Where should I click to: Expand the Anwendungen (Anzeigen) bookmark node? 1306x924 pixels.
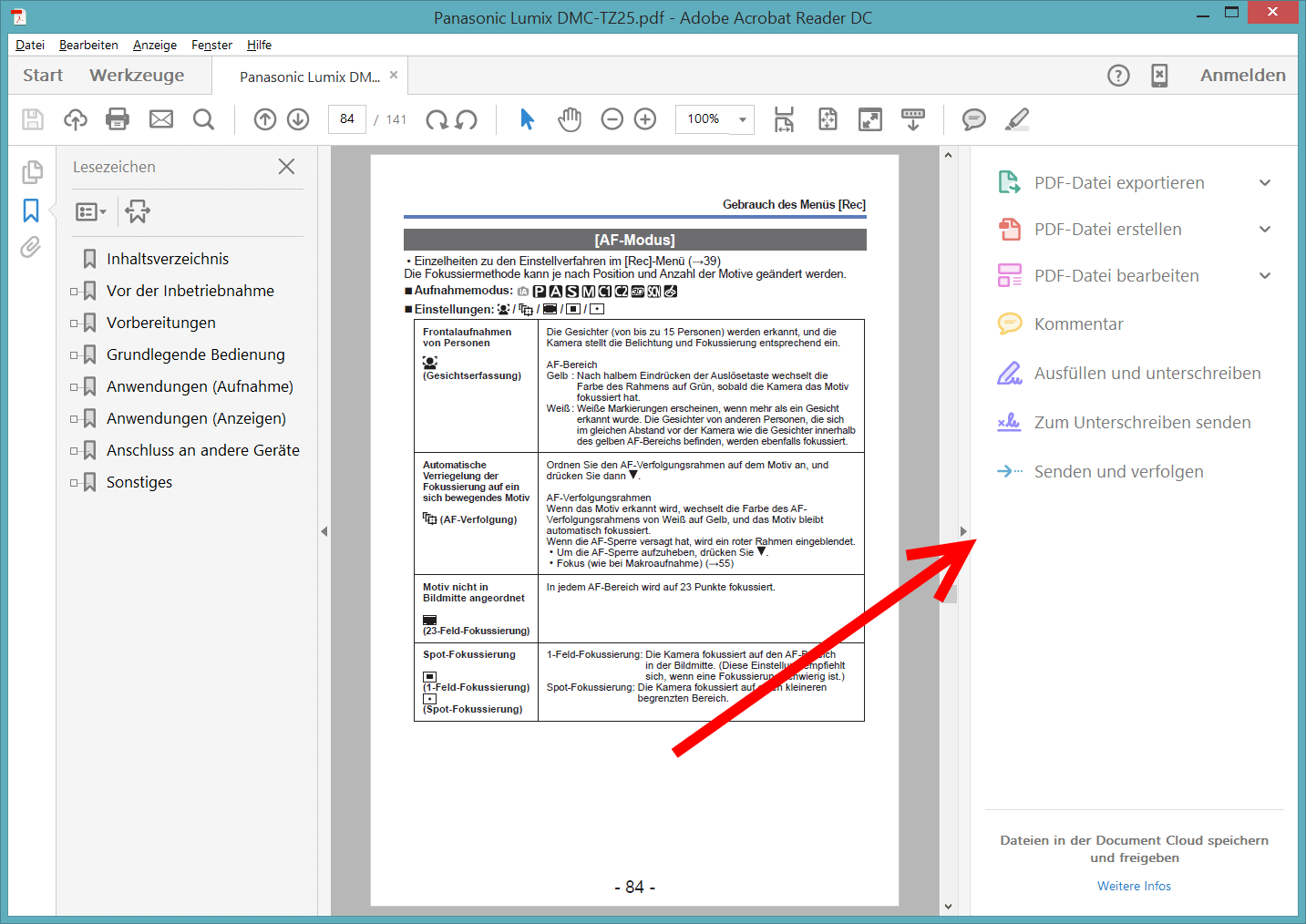74,419
